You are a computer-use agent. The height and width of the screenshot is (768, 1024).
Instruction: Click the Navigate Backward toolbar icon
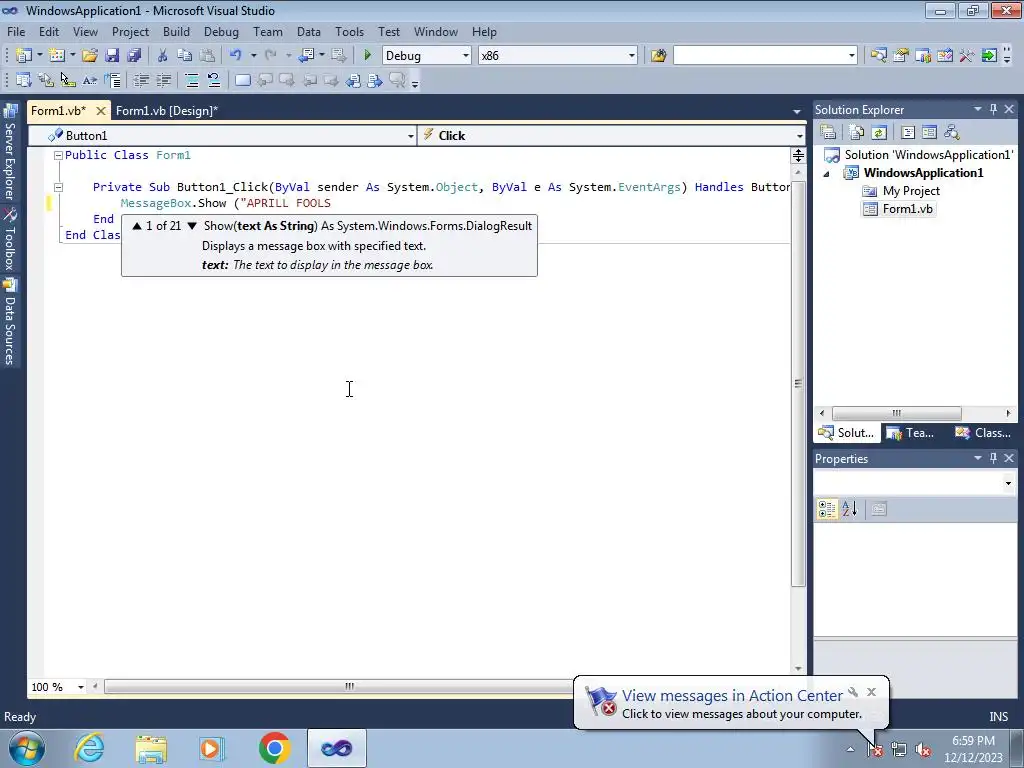click(x=306, y=56)
